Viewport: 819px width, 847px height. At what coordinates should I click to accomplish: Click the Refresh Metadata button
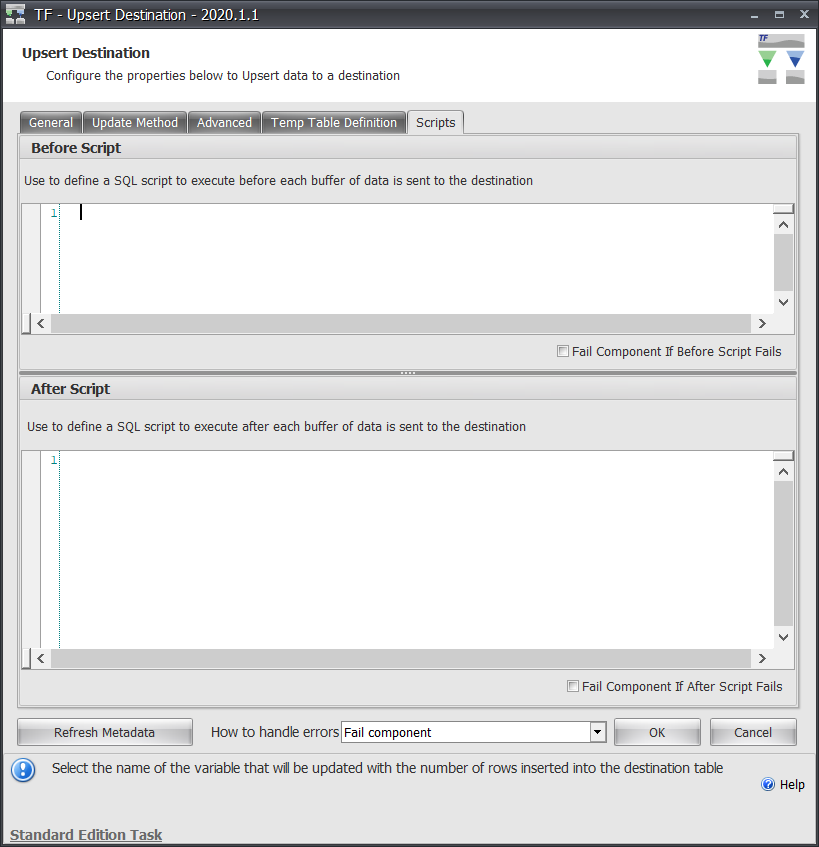pos(104,732)
